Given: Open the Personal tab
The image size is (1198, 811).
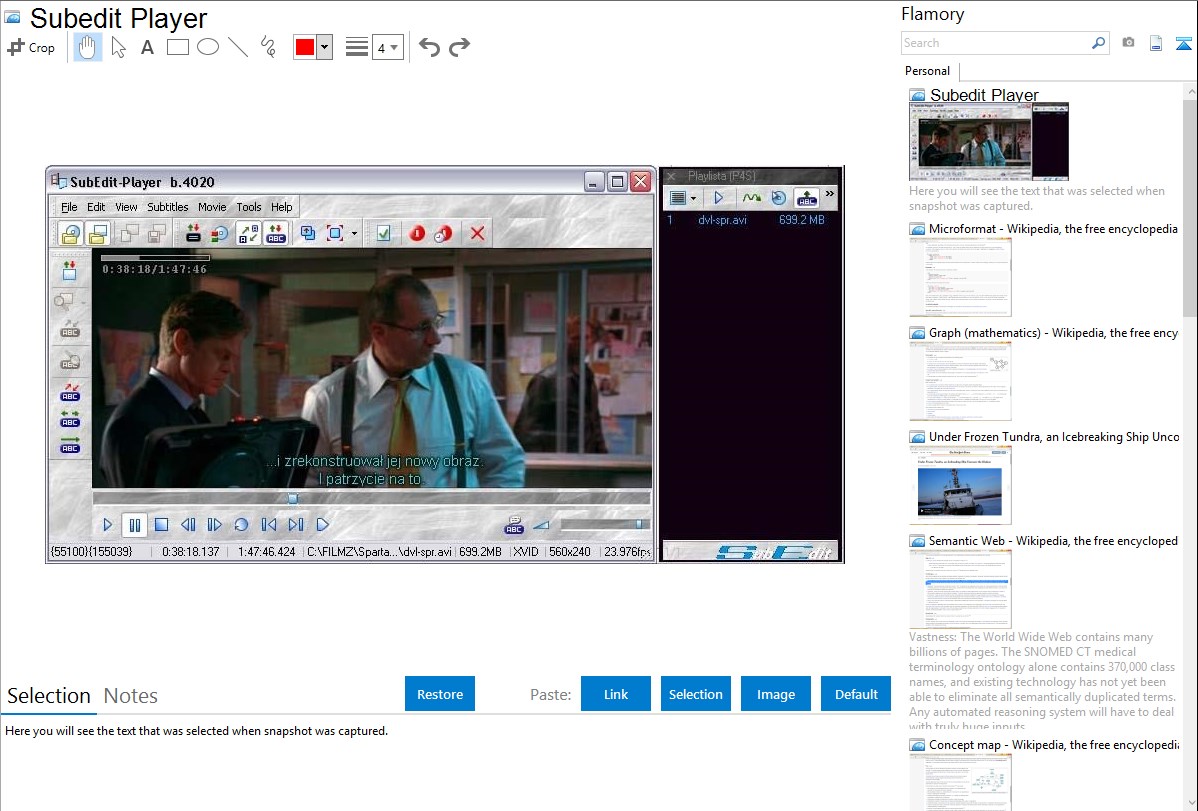Looking at the screenshot, I should [927, 71].
